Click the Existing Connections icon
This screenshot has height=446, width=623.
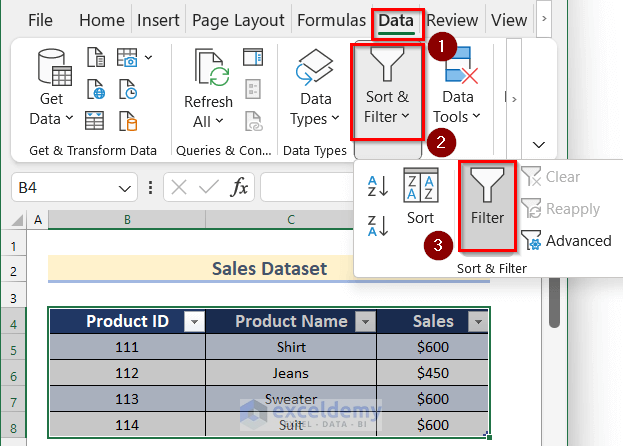(128, 121)
